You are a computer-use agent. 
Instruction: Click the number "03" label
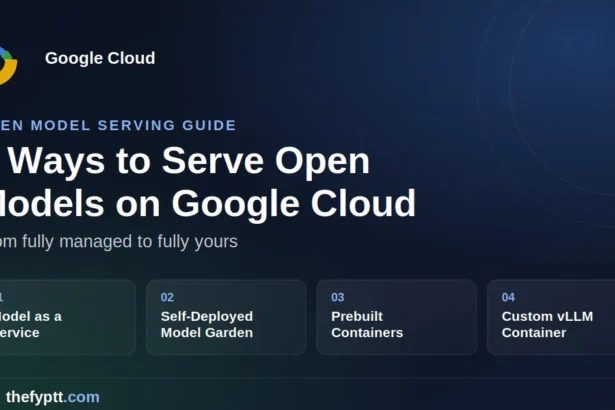point(338,297)
